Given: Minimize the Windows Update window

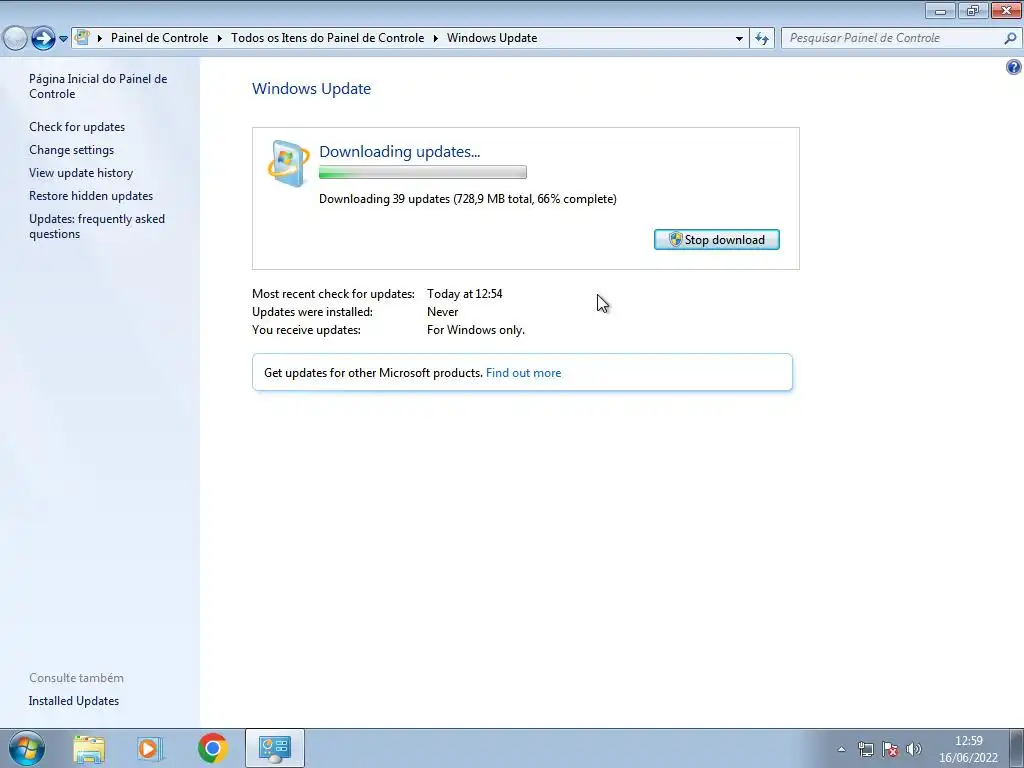Looking at the screenshot, I should click(x=940, y=10).
